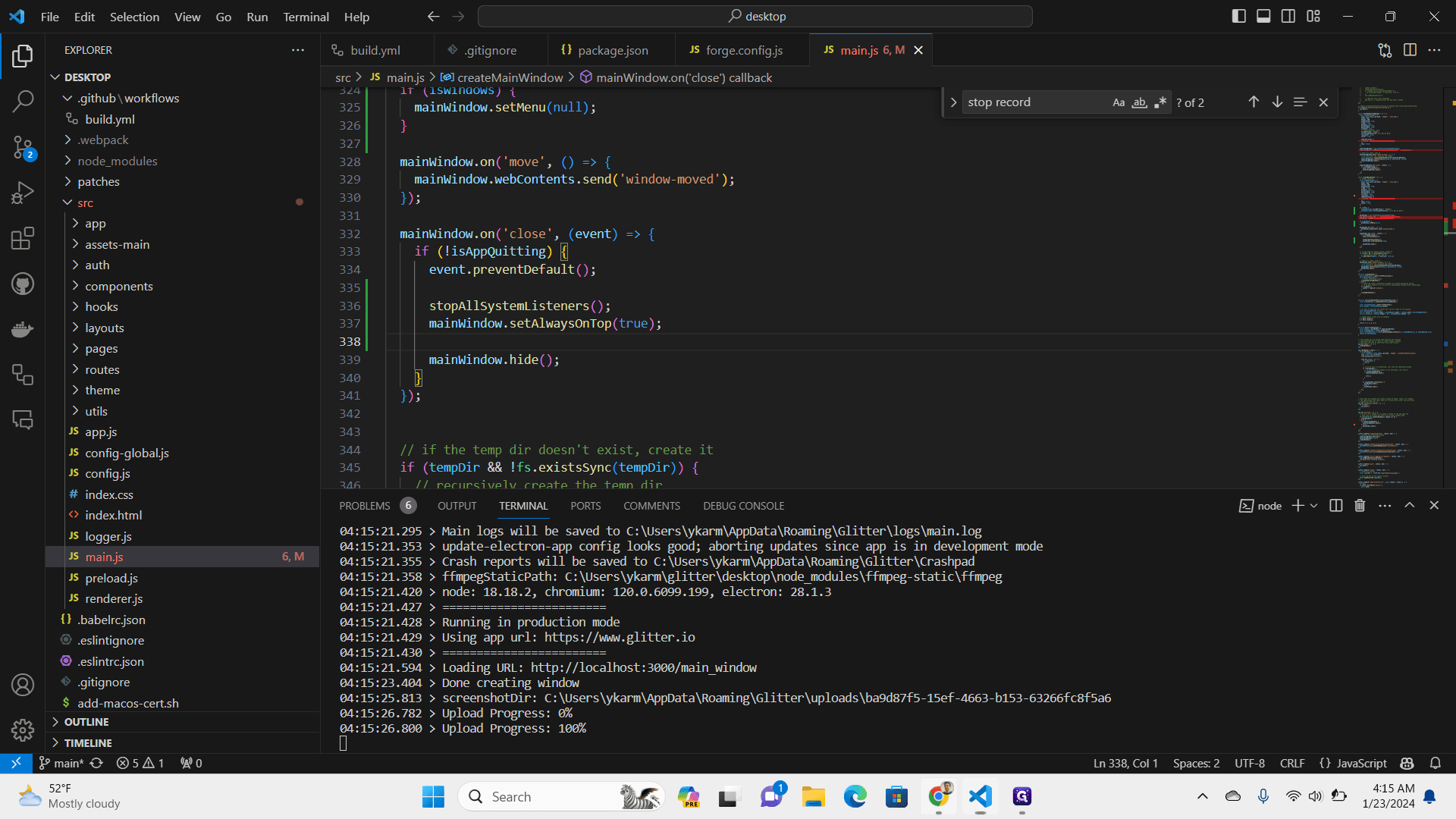This screenshot has width=1456, height=819.
Task: Toggle Find in Selection option
Action: point(1300,102)
